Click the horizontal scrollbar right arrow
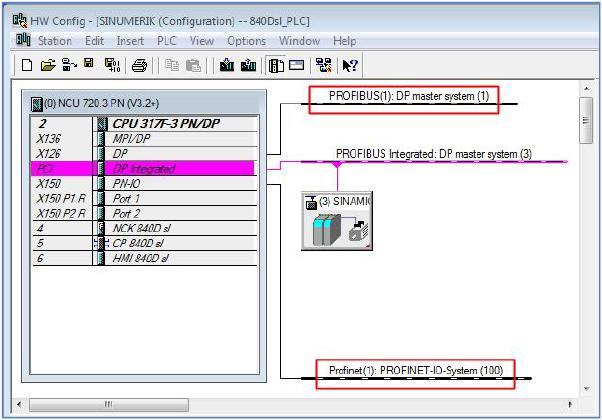602x420 pixels. (x=570, y=404)
